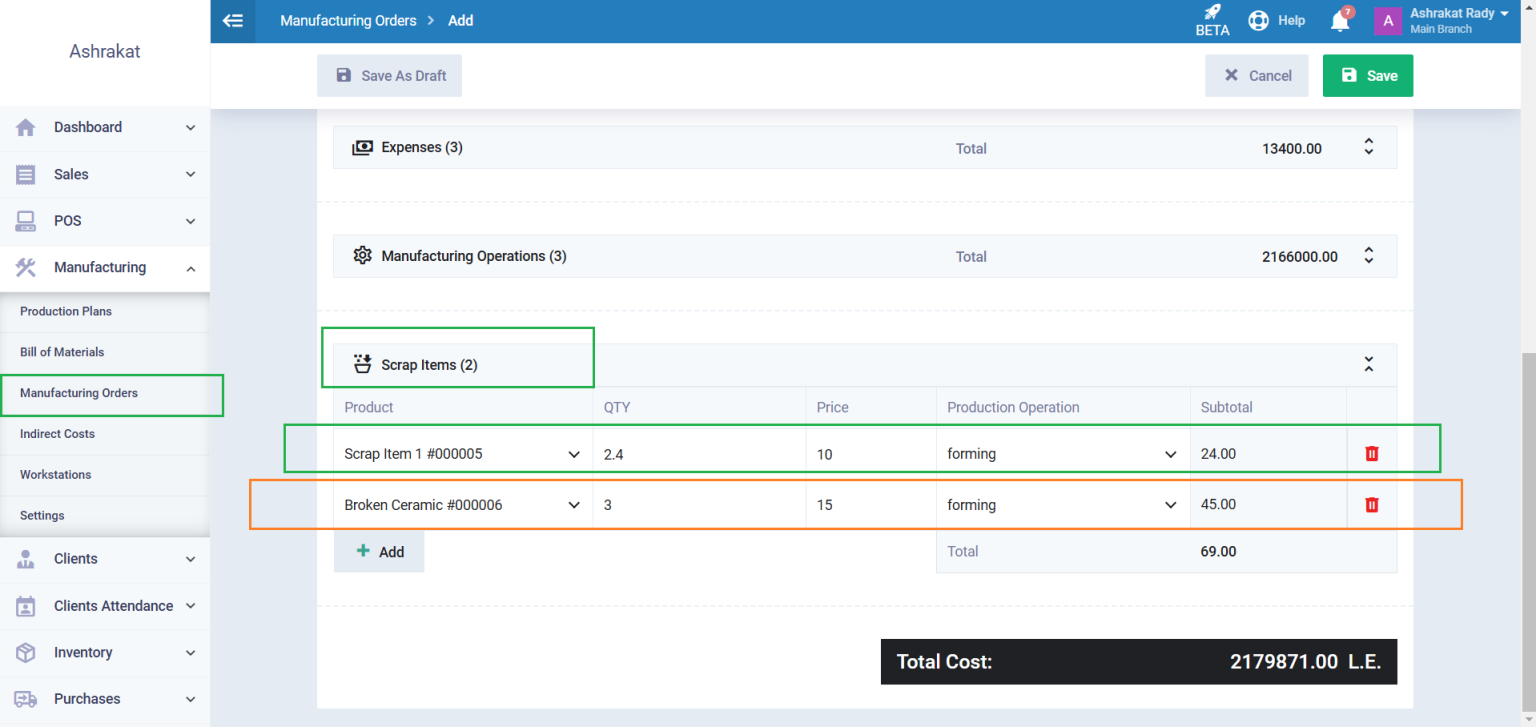1536x727 pixels.
Task: Collapse the sidebar with the arrow icon
Action: coord(233,21)
